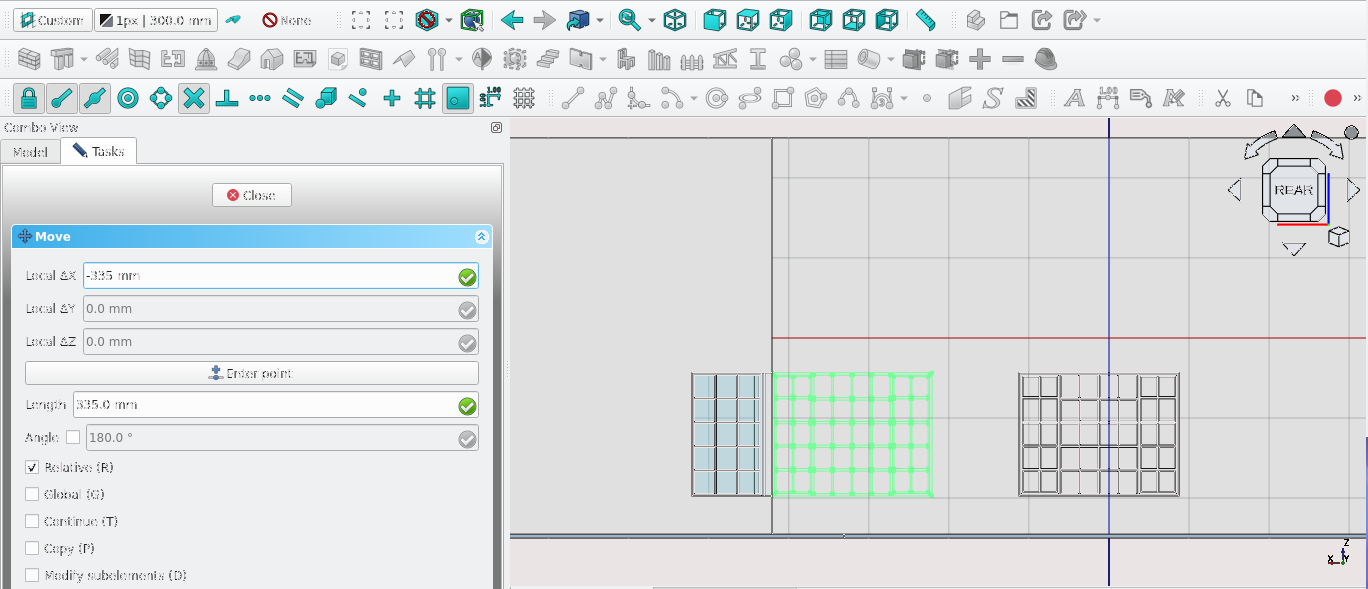This screenshot has height=589, width=1368.
Task: Click the Close button in Tasks
Action: (252, 195)
